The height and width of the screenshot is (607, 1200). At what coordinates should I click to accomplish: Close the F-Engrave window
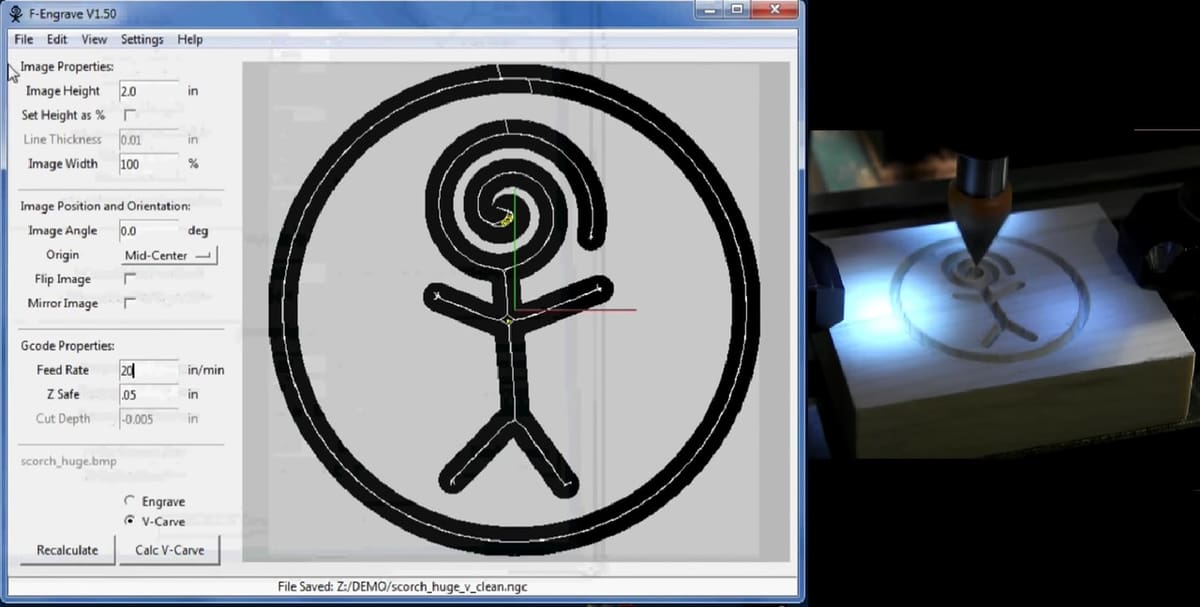774,11
